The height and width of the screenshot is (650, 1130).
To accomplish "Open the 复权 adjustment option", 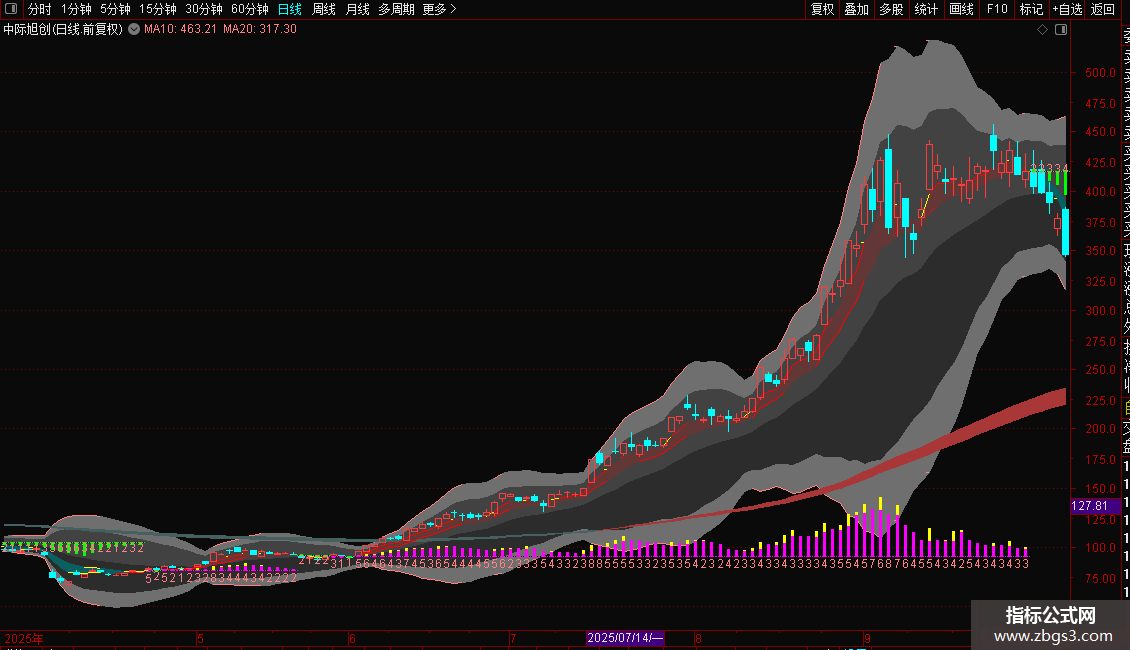I will pos(822,9).
